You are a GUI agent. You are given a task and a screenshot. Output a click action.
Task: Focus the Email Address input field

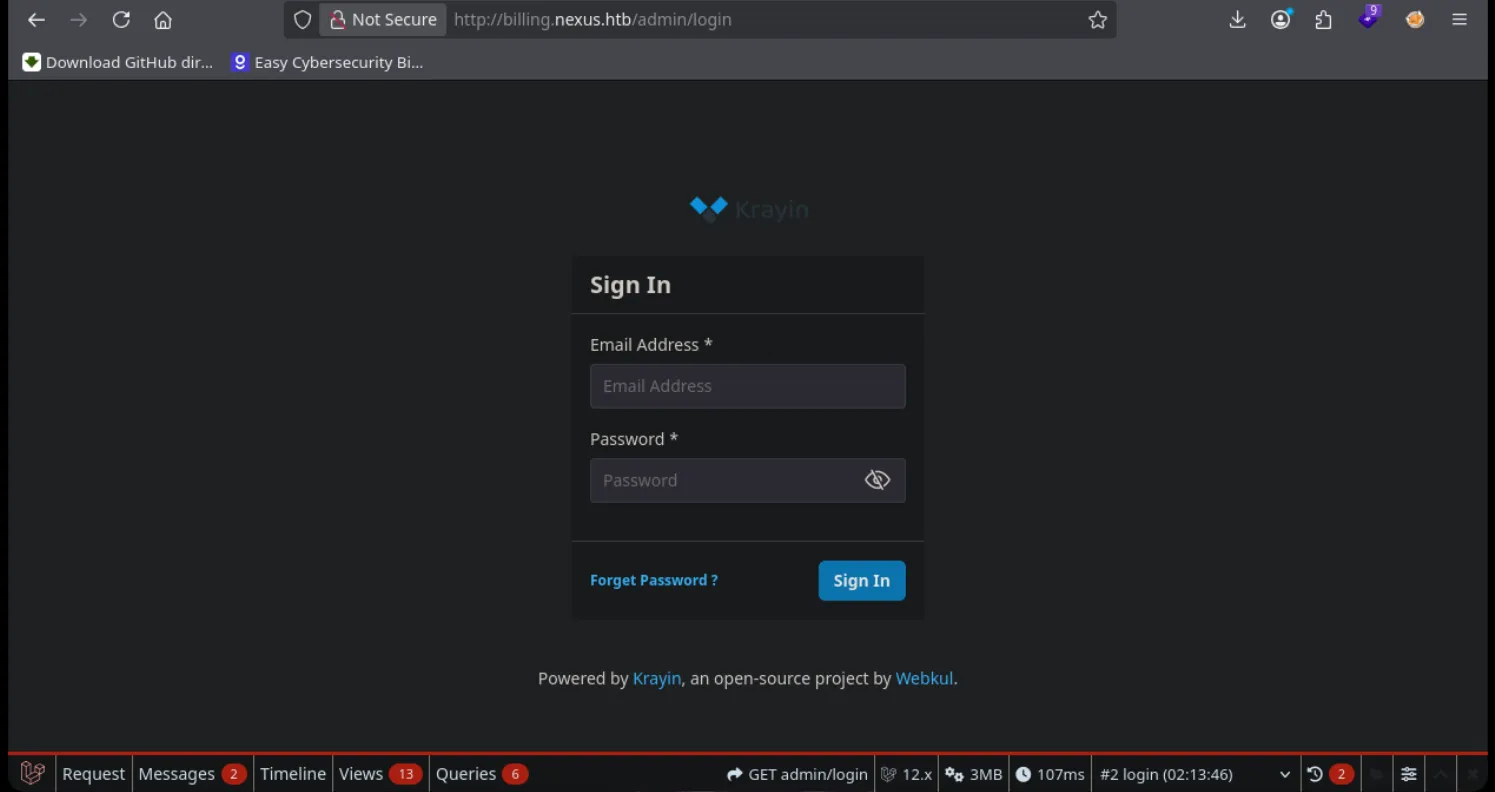point(747,386)
